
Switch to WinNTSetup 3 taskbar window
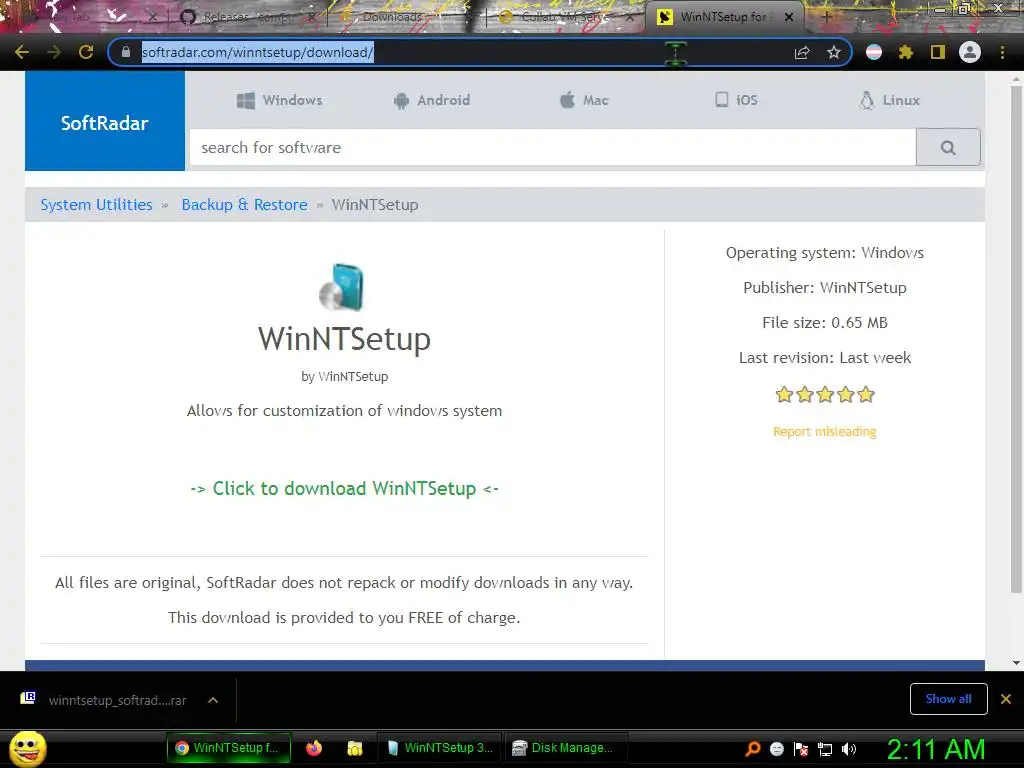pyautogui.click(x=440, y=748)
